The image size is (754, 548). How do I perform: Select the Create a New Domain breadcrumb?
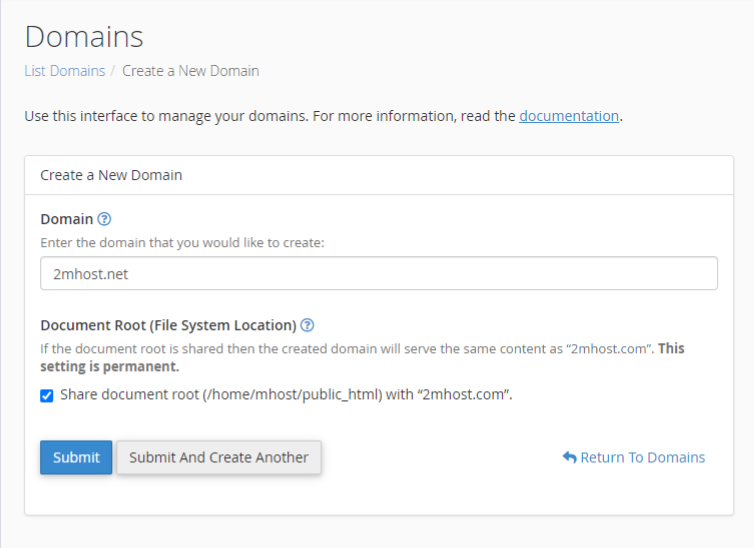pyautogui.click(x=190, y=71)
